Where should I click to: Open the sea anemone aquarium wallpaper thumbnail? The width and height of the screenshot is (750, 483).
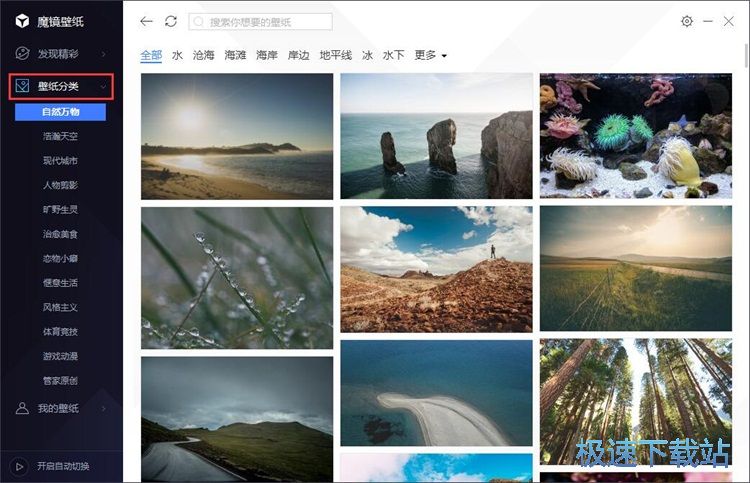(x=635, y=135)
